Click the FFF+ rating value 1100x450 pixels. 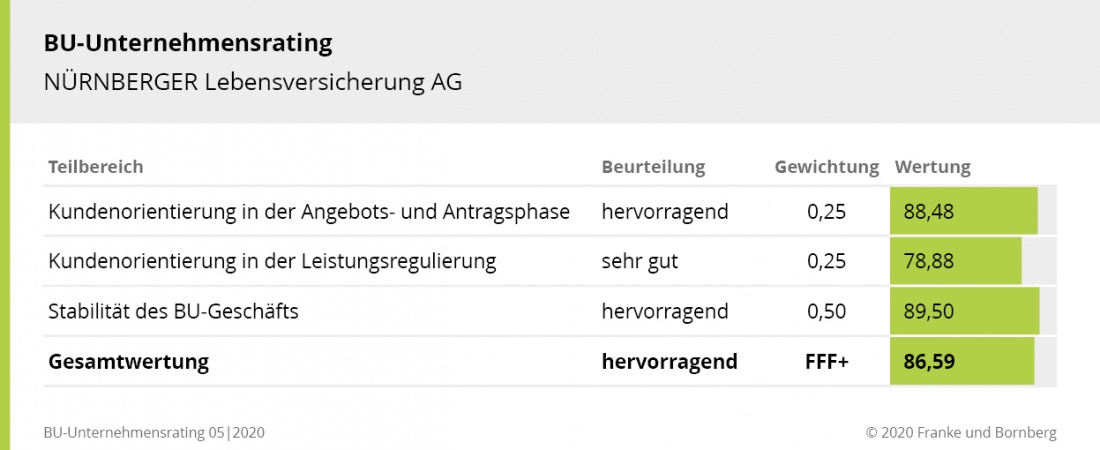tap(826, 362)
